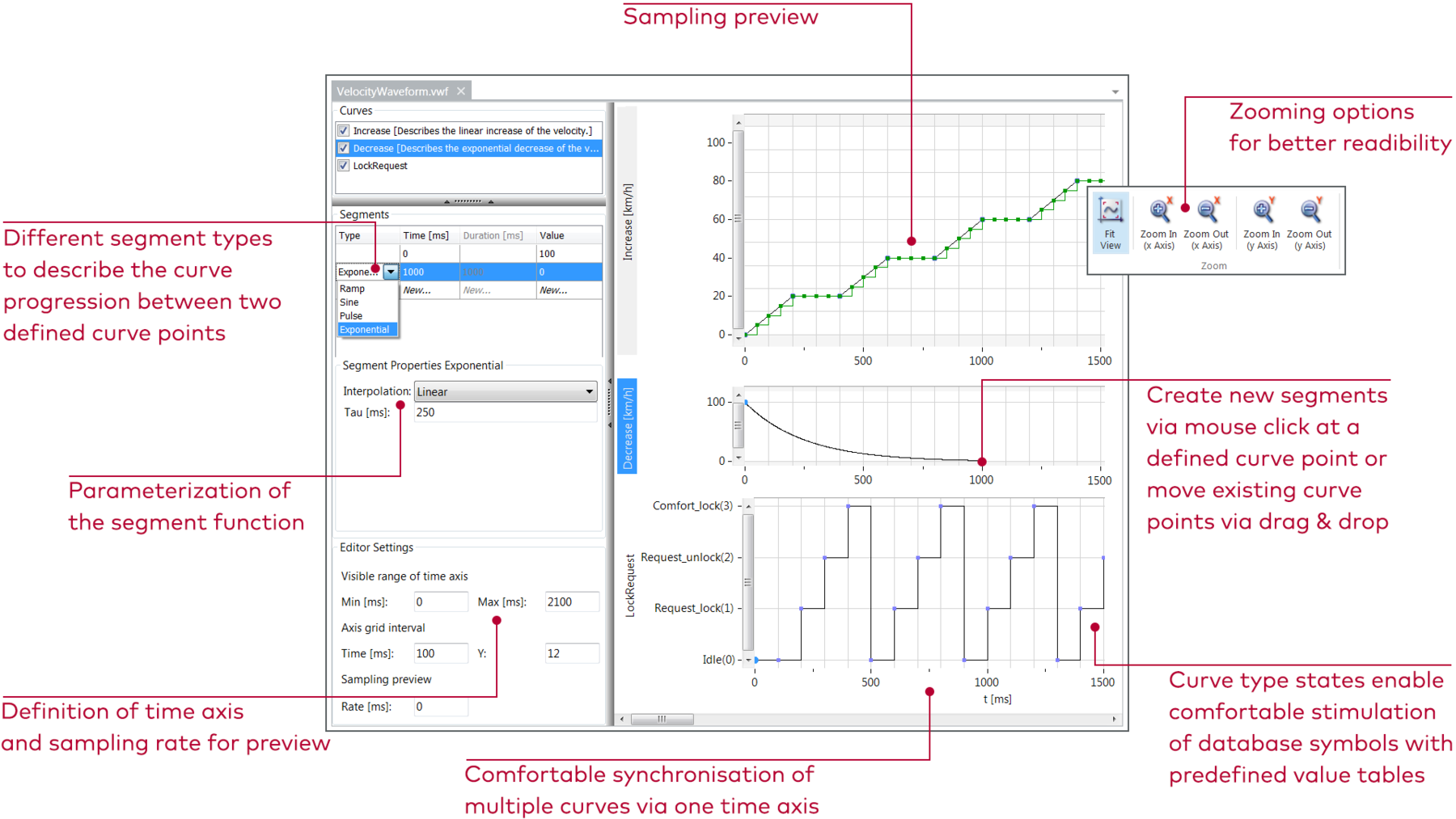Image resolution: width=1456 pixels, height=819 pixels.
Task: Click the Decrease plot vertical axis slider
Action: (x=738, y=425)
